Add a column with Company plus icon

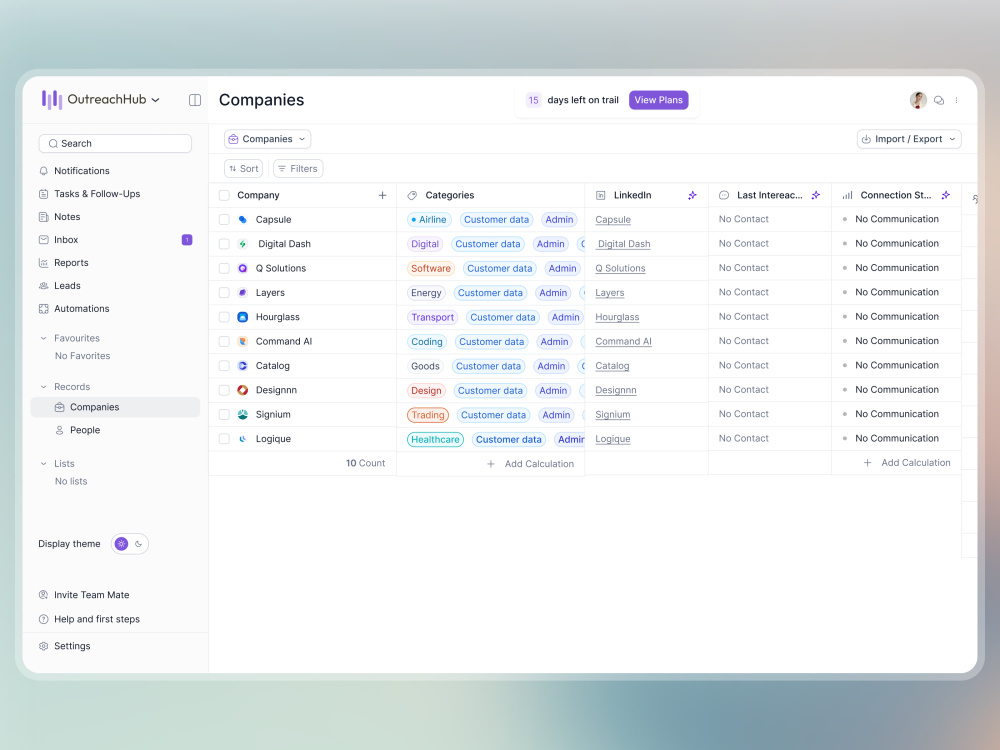point(382,195)
